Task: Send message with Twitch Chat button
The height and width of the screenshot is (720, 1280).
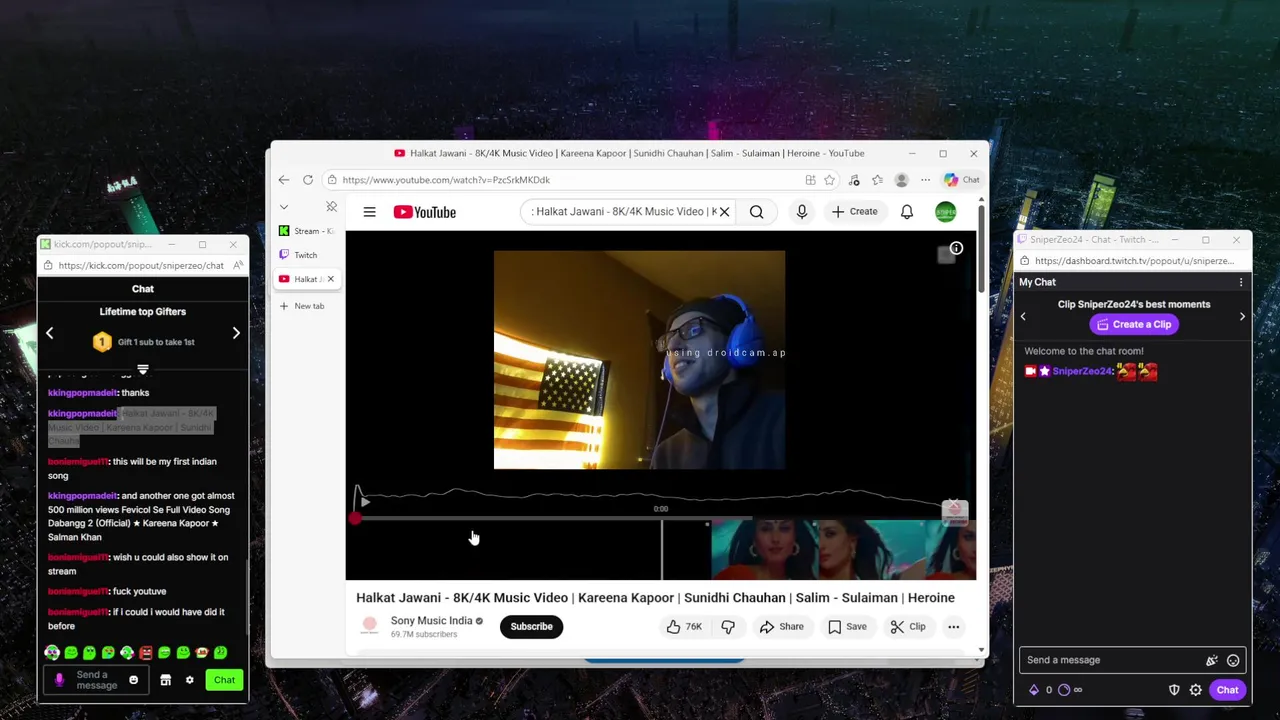Action: [1227, 690]
